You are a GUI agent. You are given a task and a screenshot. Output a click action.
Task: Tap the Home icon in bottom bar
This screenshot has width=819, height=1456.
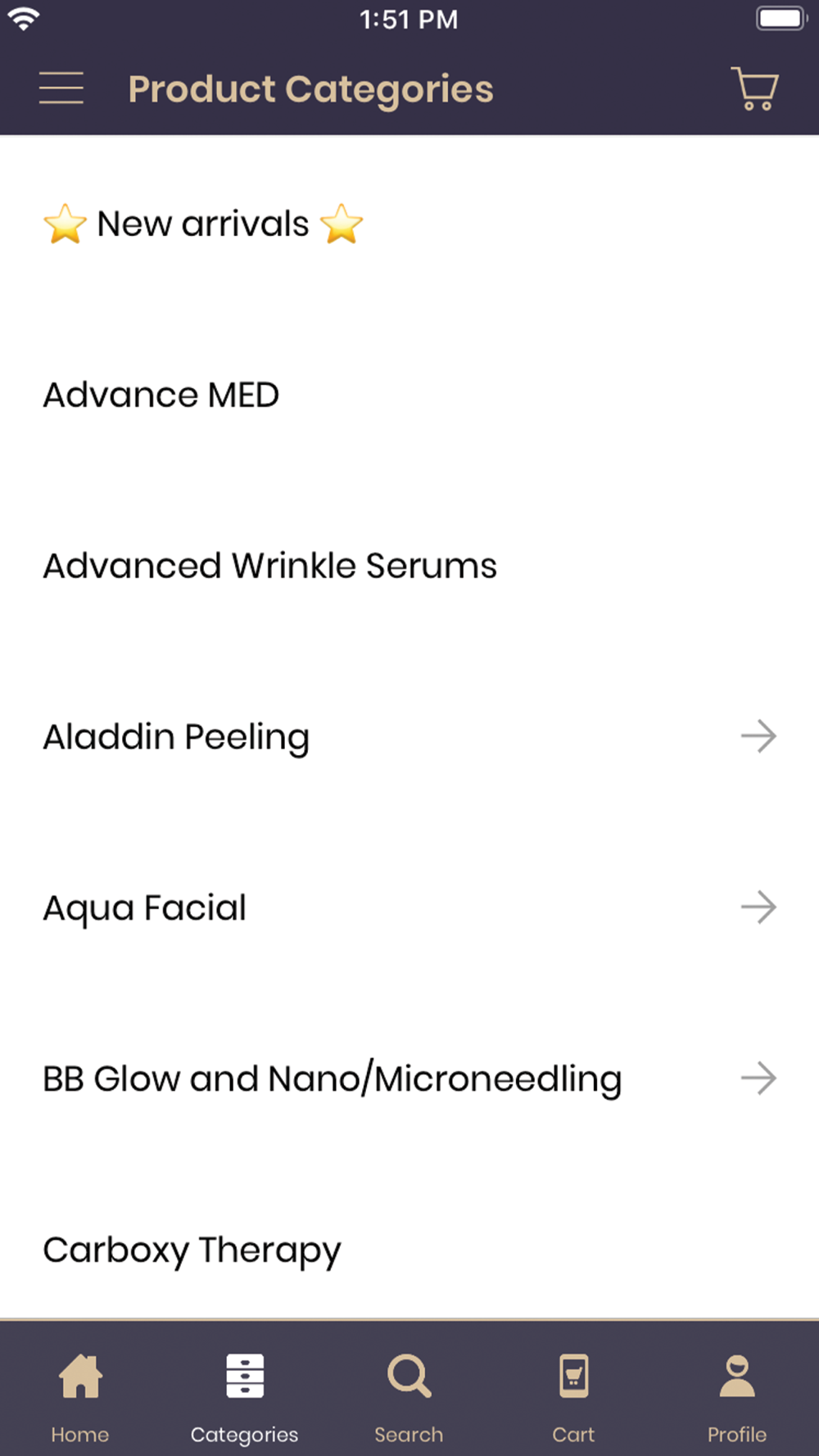coord(80,1376)
